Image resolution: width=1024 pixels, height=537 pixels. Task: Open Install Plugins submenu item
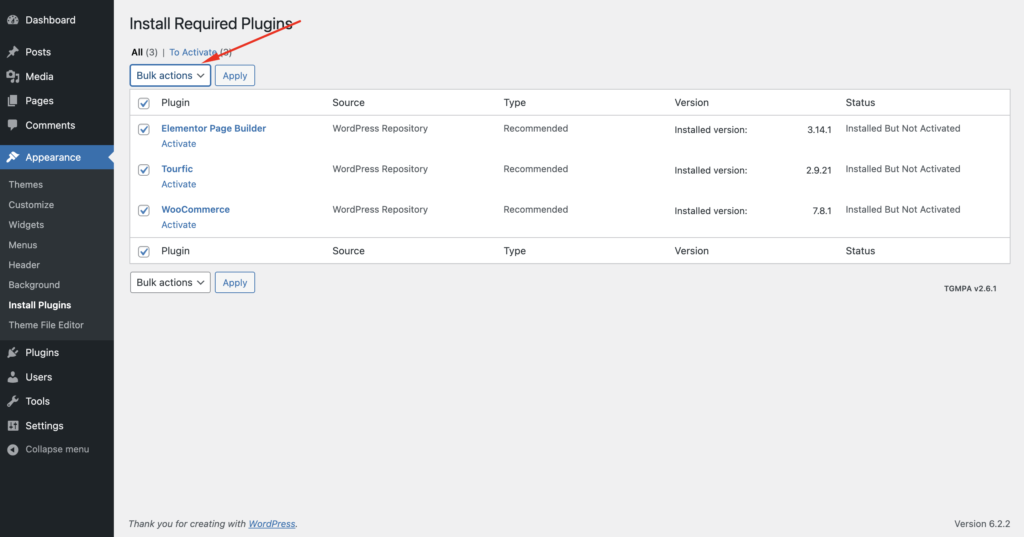40,305
